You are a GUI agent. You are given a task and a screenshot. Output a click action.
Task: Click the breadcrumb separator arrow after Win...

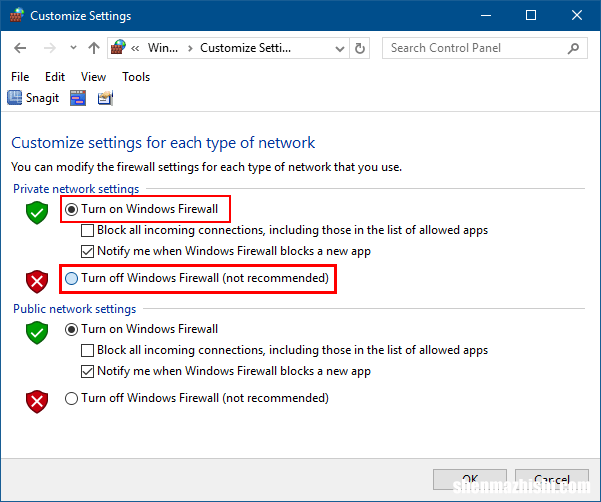190,49
